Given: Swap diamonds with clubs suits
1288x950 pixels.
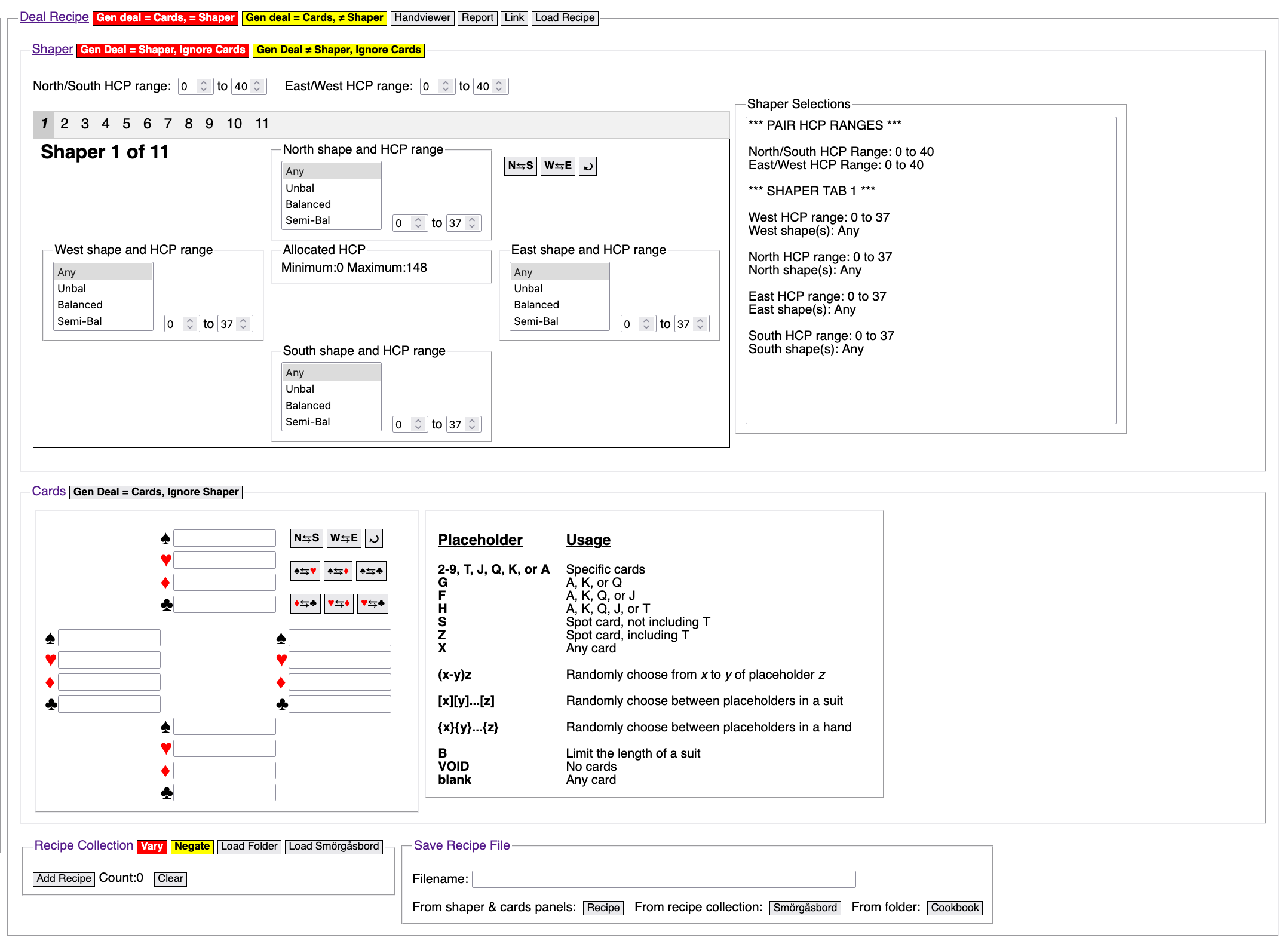Looking at the screenshot, I should 305,603.
